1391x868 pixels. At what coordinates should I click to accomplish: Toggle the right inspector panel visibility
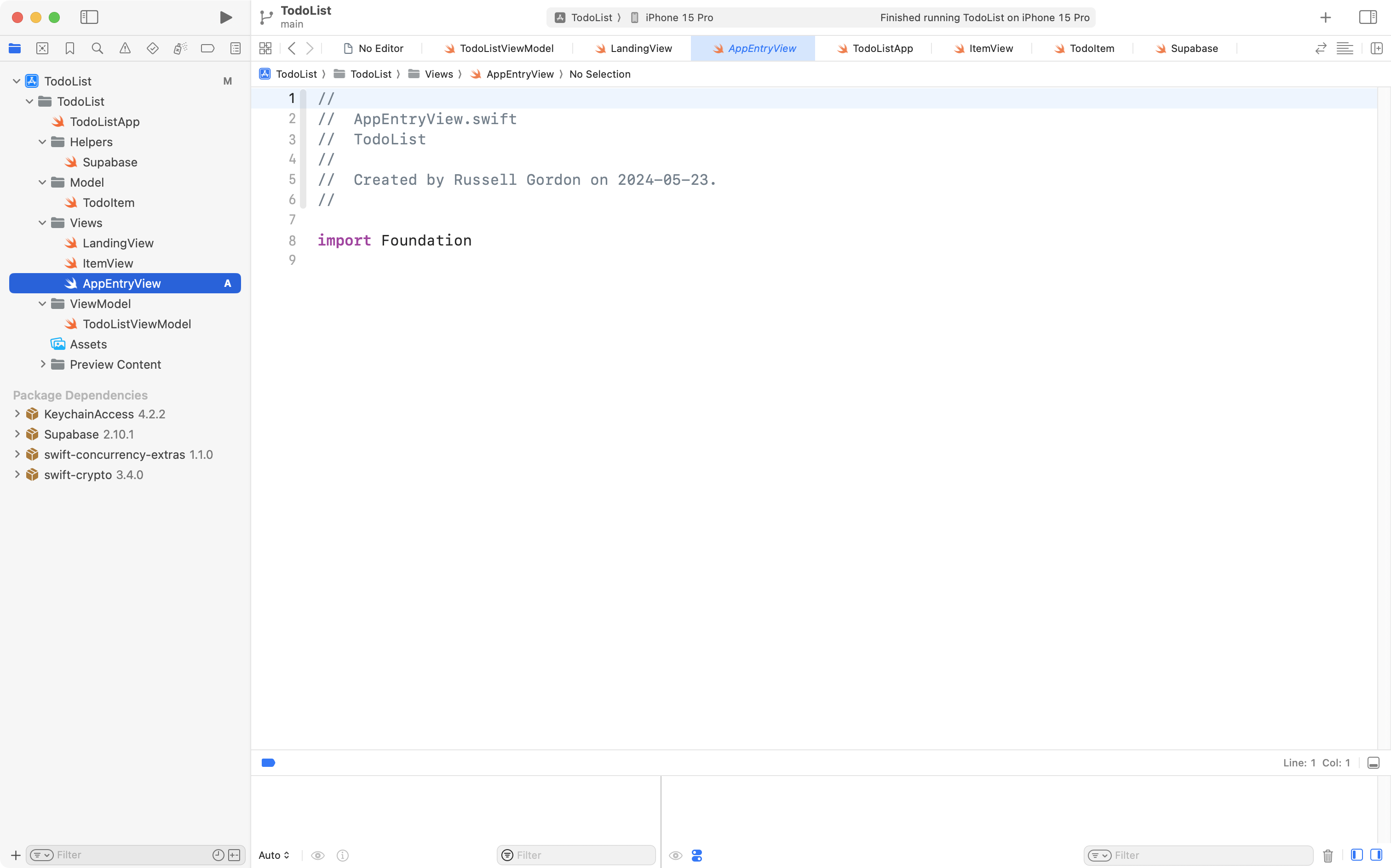pos(1368,17)
